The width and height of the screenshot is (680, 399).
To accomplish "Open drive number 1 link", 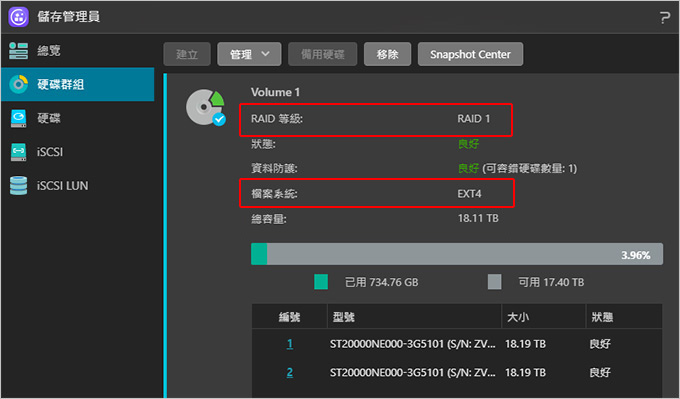I will tap(290, 344).
